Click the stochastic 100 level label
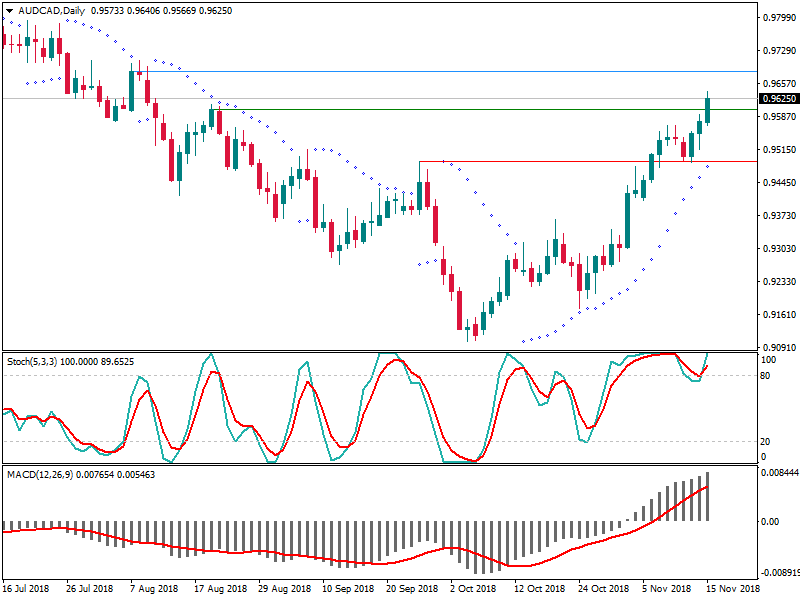This screenshot has width=800, height=600. click(x=768, y=360)
